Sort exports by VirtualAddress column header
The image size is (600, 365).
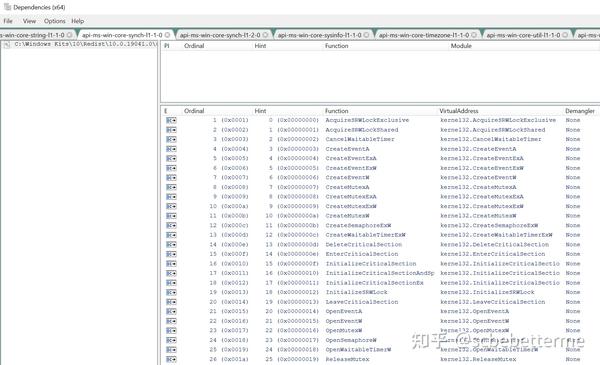tap(459, 111)
